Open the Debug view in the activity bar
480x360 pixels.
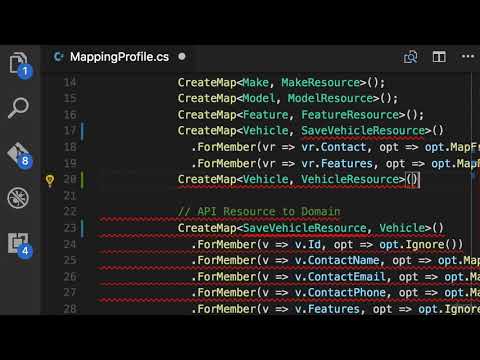[18, 198]
